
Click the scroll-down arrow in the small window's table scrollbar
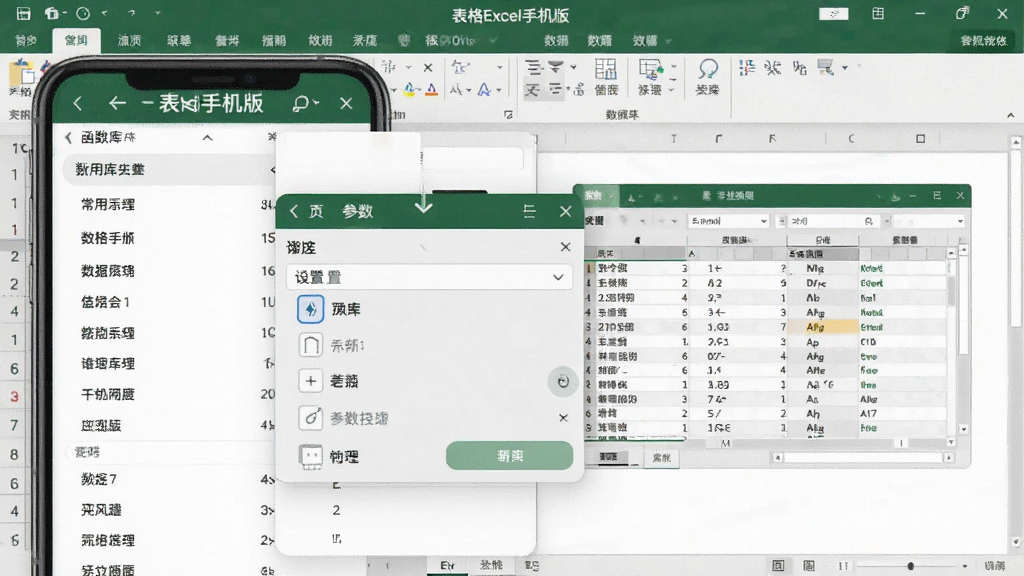(x=963, y=429)
